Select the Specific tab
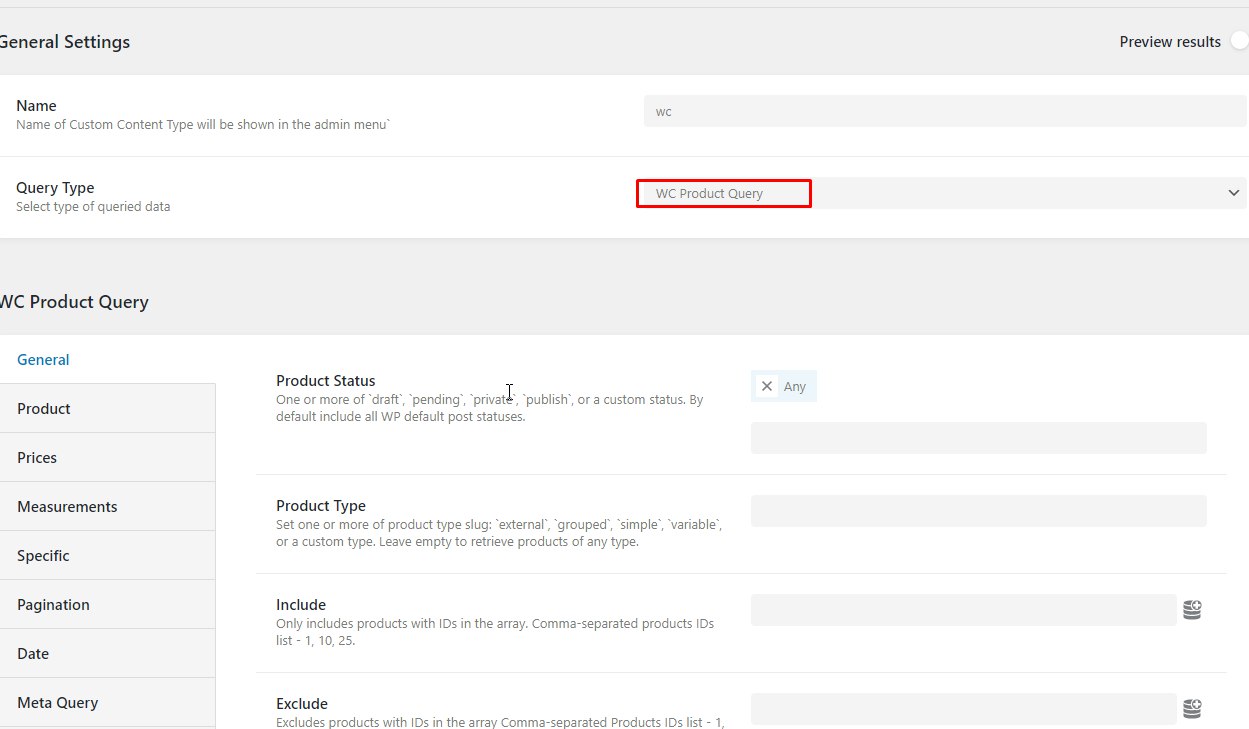 pos(108,556)
